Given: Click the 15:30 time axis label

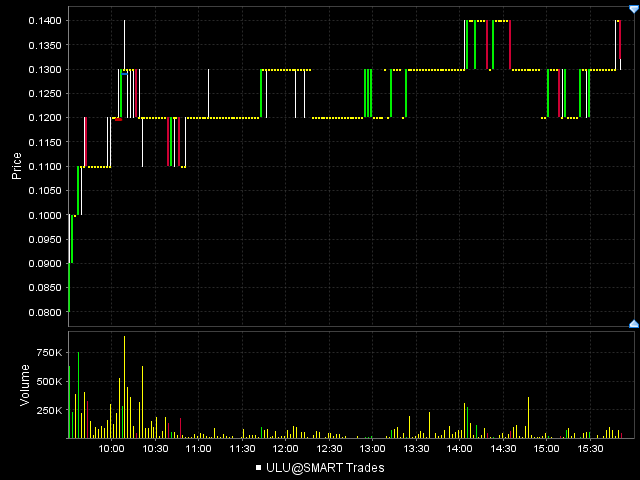Looking at the screenshot, I should pyautogui.click(x=590, y=450).
